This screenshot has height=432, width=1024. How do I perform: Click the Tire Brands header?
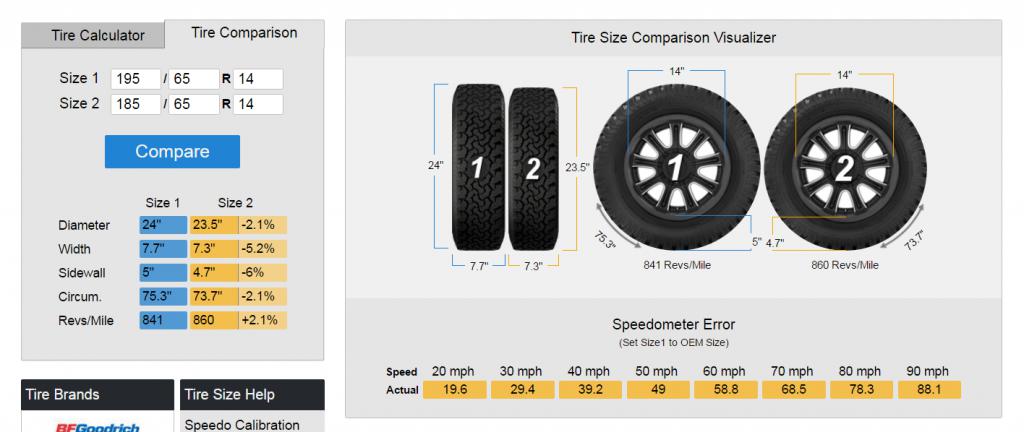coord(96,394)
